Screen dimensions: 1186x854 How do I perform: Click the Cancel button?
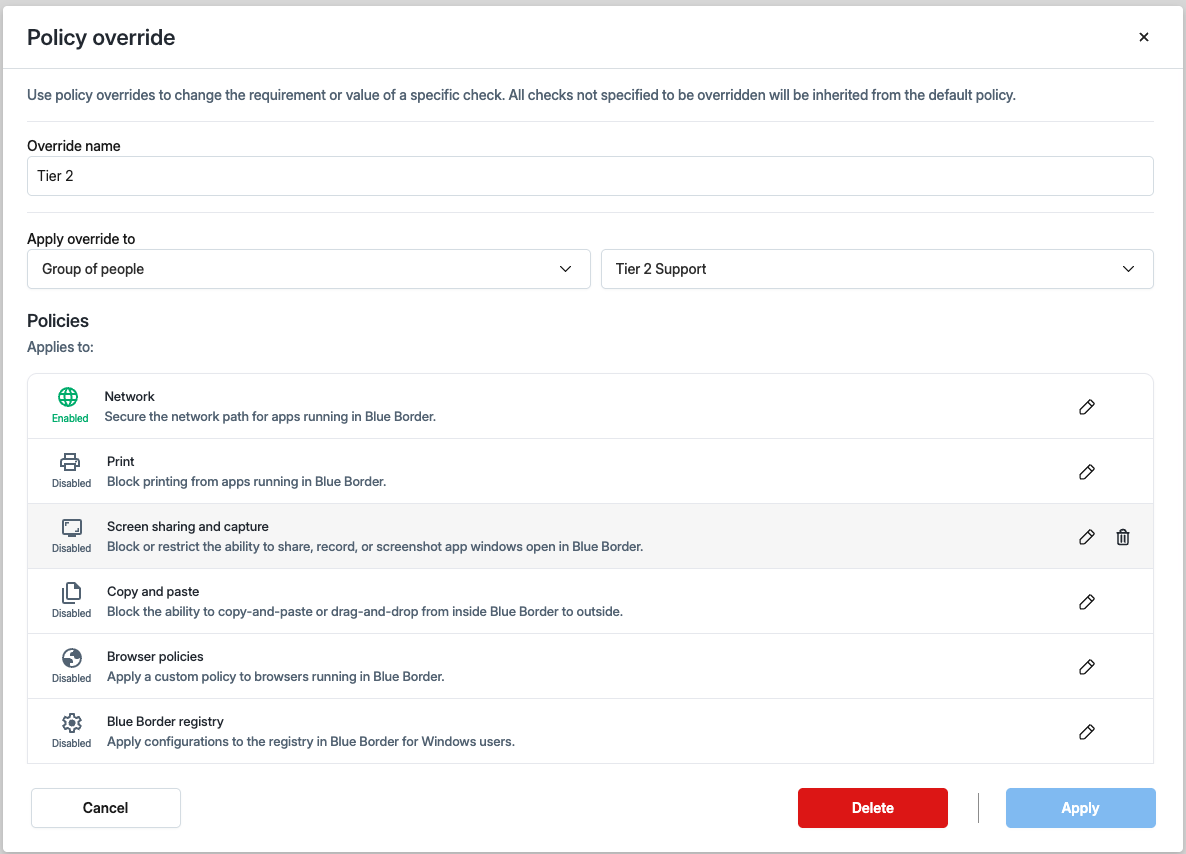[x=106, y=808]
